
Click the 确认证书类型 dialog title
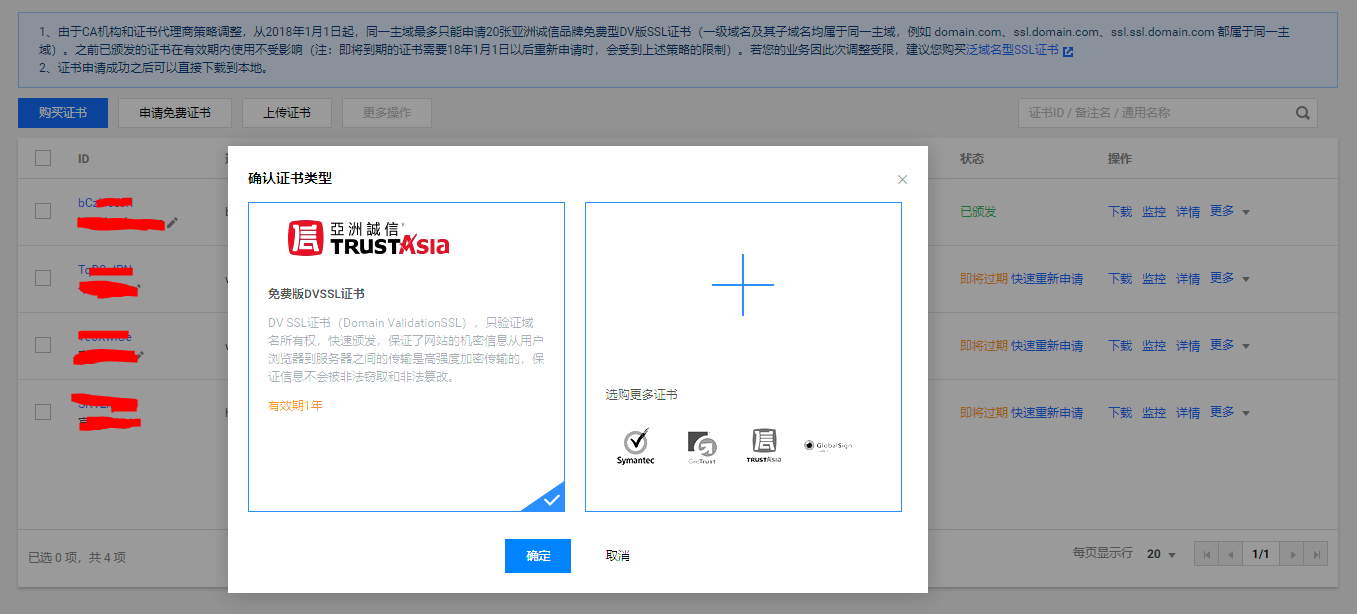point(290,179)
